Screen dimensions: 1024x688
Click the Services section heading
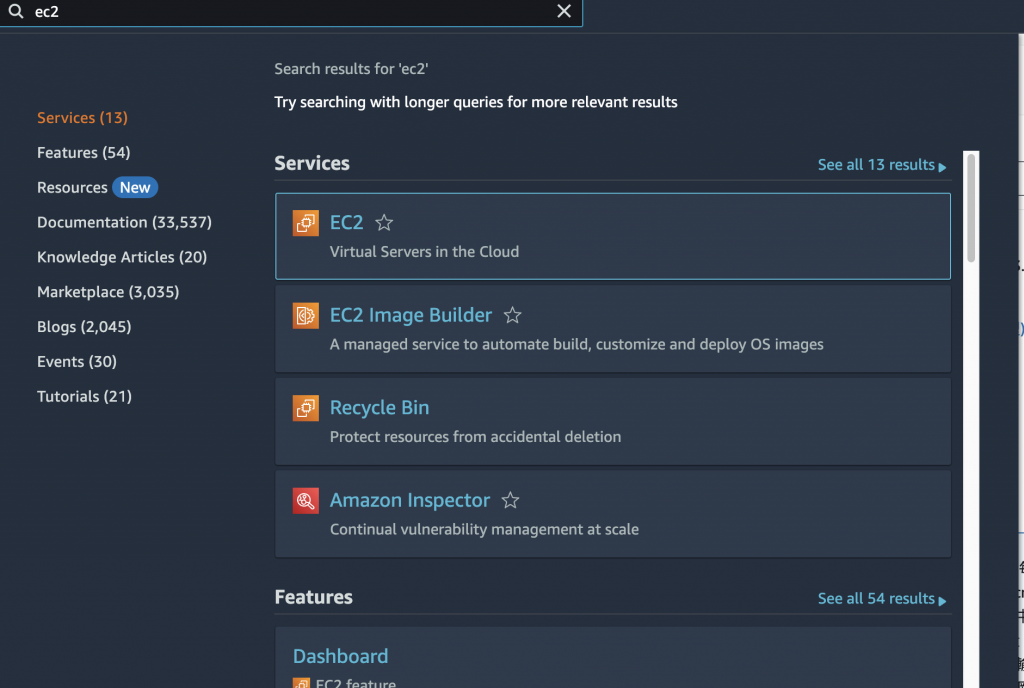[x=312, y=163]
